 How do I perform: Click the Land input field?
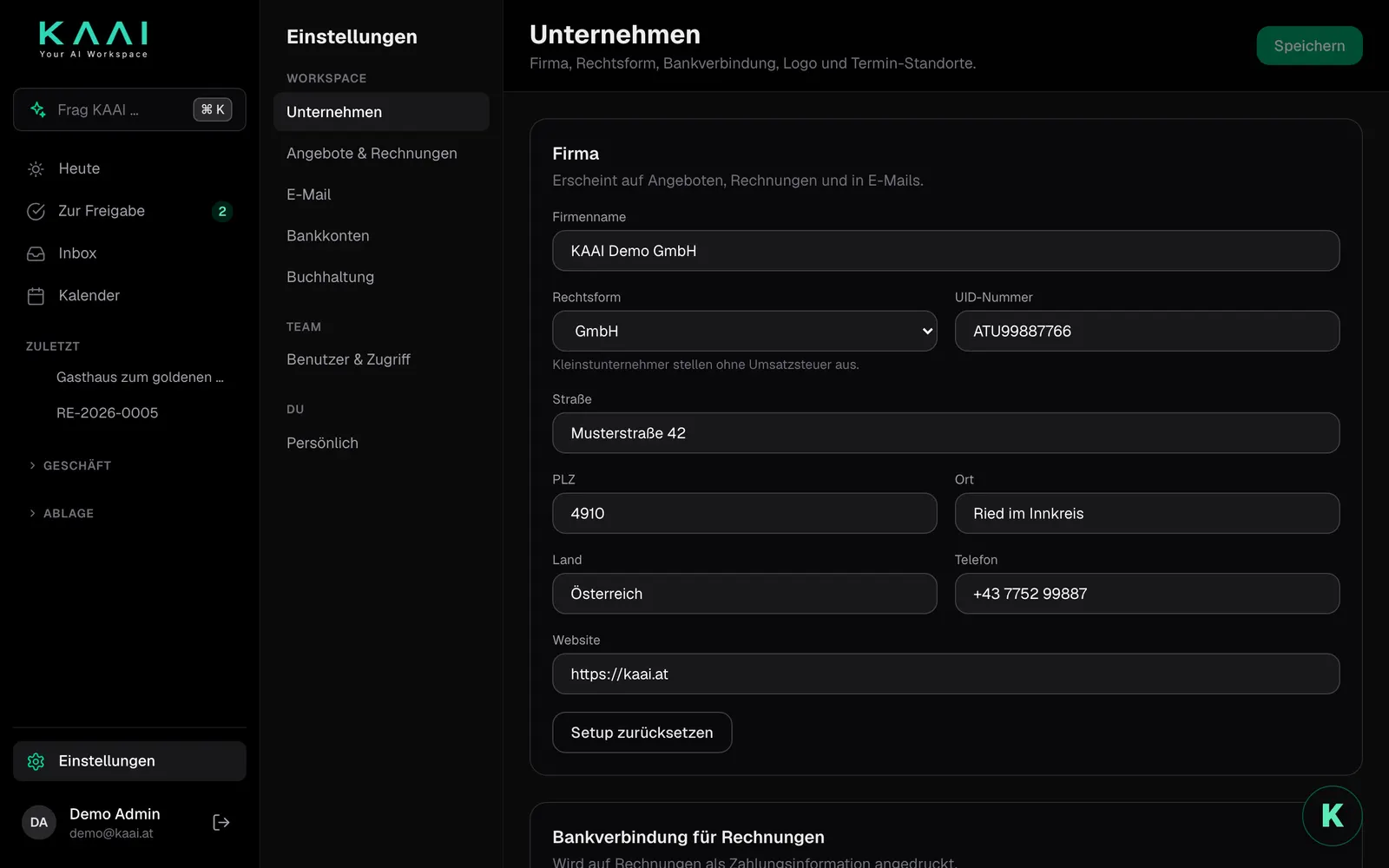744,594
